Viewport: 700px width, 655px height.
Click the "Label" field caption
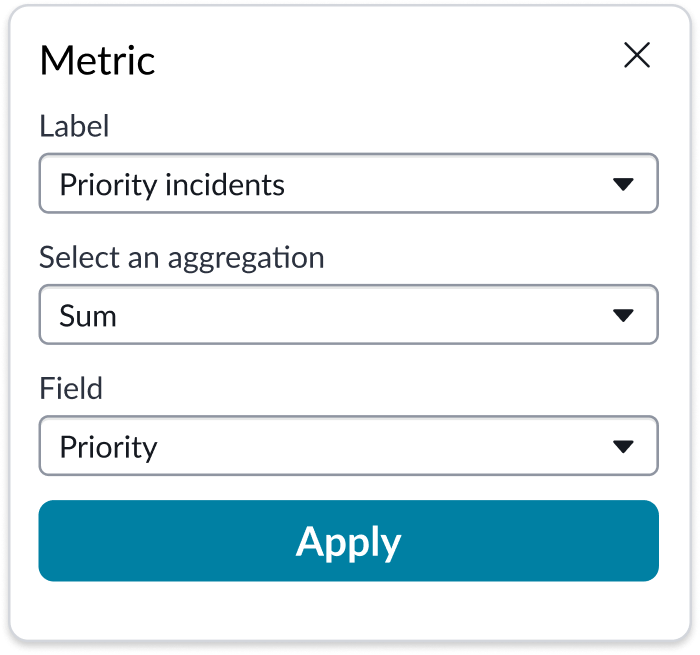click(x=74, y=126)
